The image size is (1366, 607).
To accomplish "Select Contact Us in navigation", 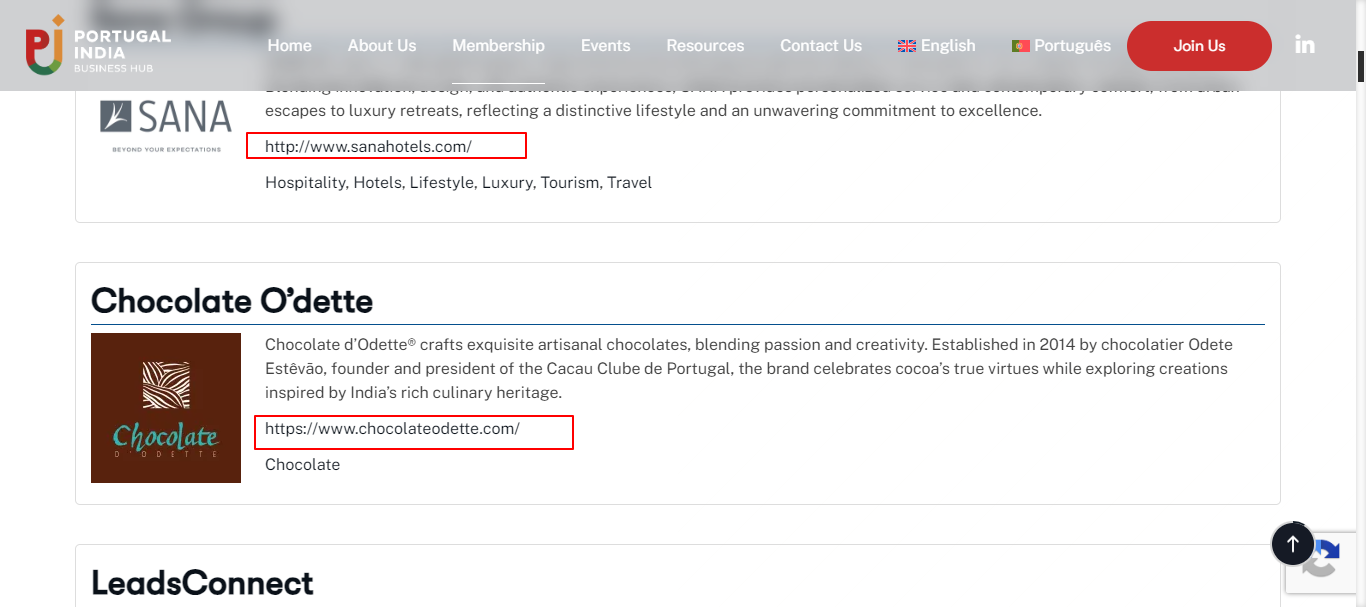I will tap(820, 46).
